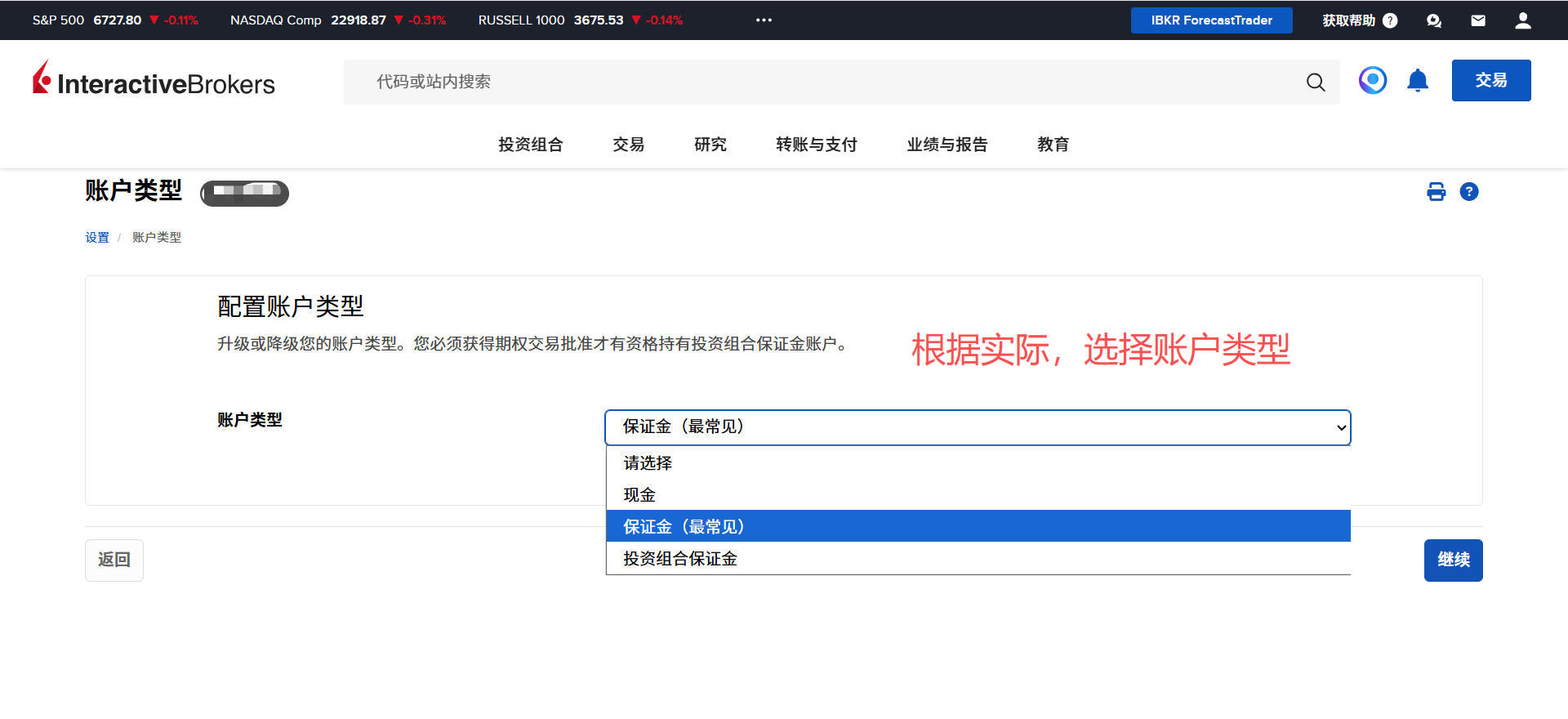Collapse the 账户类型 dropdown box
Viewport: 1568px width, 719px height.
(977, 427)
